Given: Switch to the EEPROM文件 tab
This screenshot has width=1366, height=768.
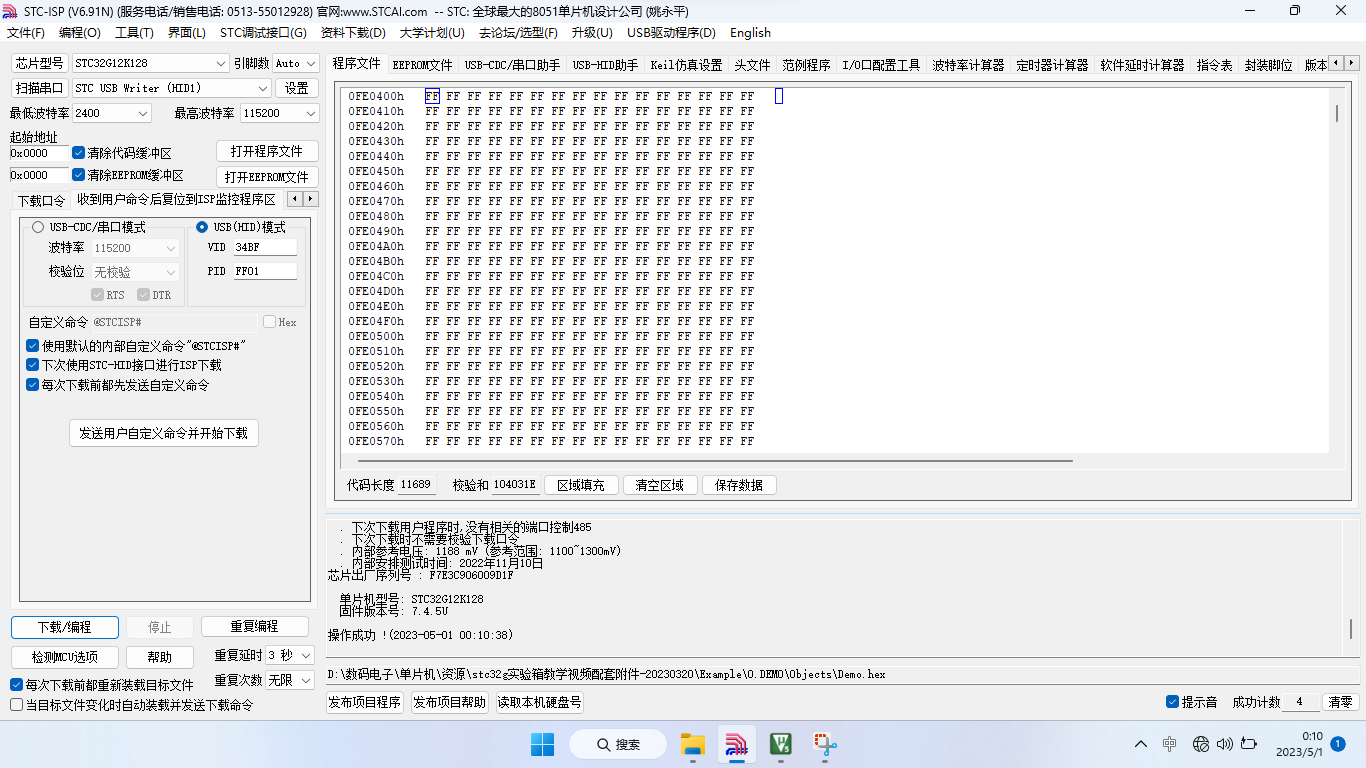Looking at the screenshot, I should [x=422, y=65].
